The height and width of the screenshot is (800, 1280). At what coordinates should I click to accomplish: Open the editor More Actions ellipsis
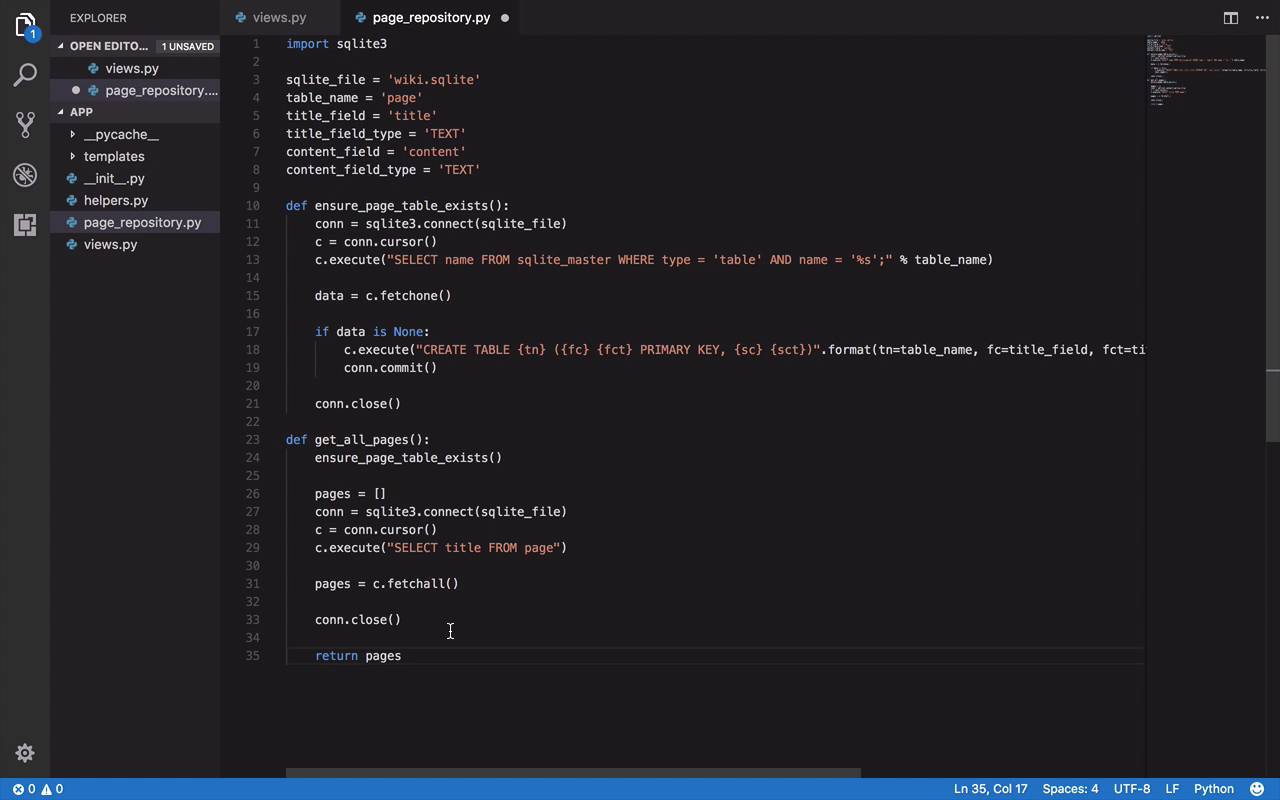1262,18
